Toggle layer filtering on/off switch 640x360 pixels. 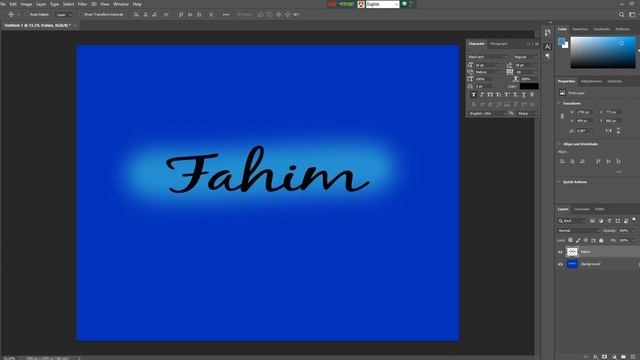634,220
